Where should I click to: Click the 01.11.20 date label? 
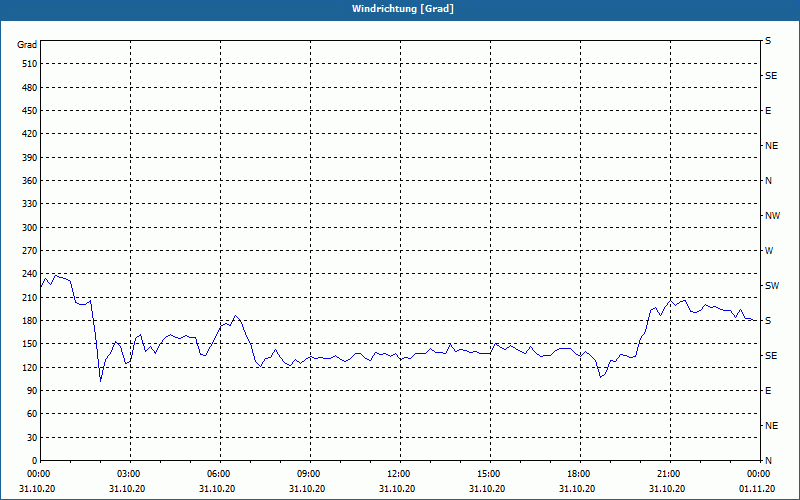click(x=757, y=489)
